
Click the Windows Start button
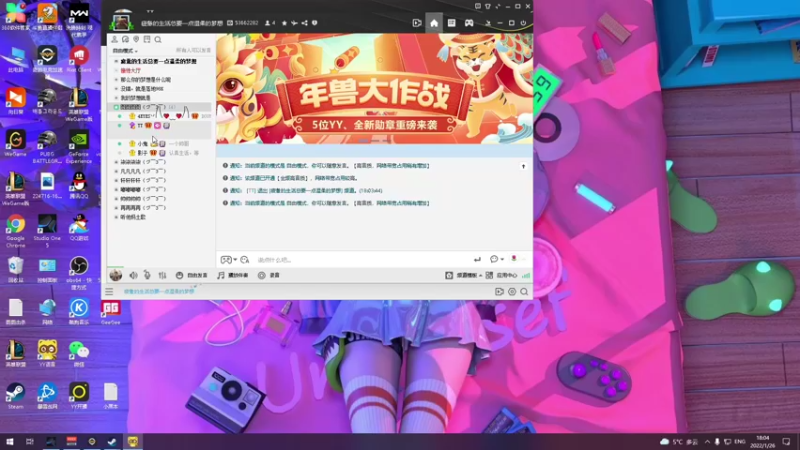click(9, 442)
